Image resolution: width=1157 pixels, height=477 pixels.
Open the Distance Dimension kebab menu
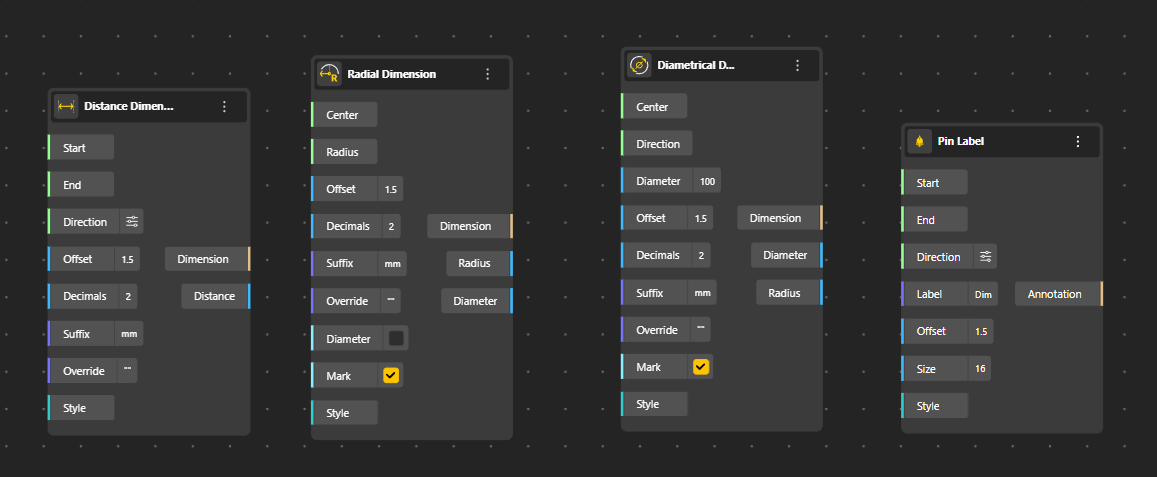coord(224,106)
